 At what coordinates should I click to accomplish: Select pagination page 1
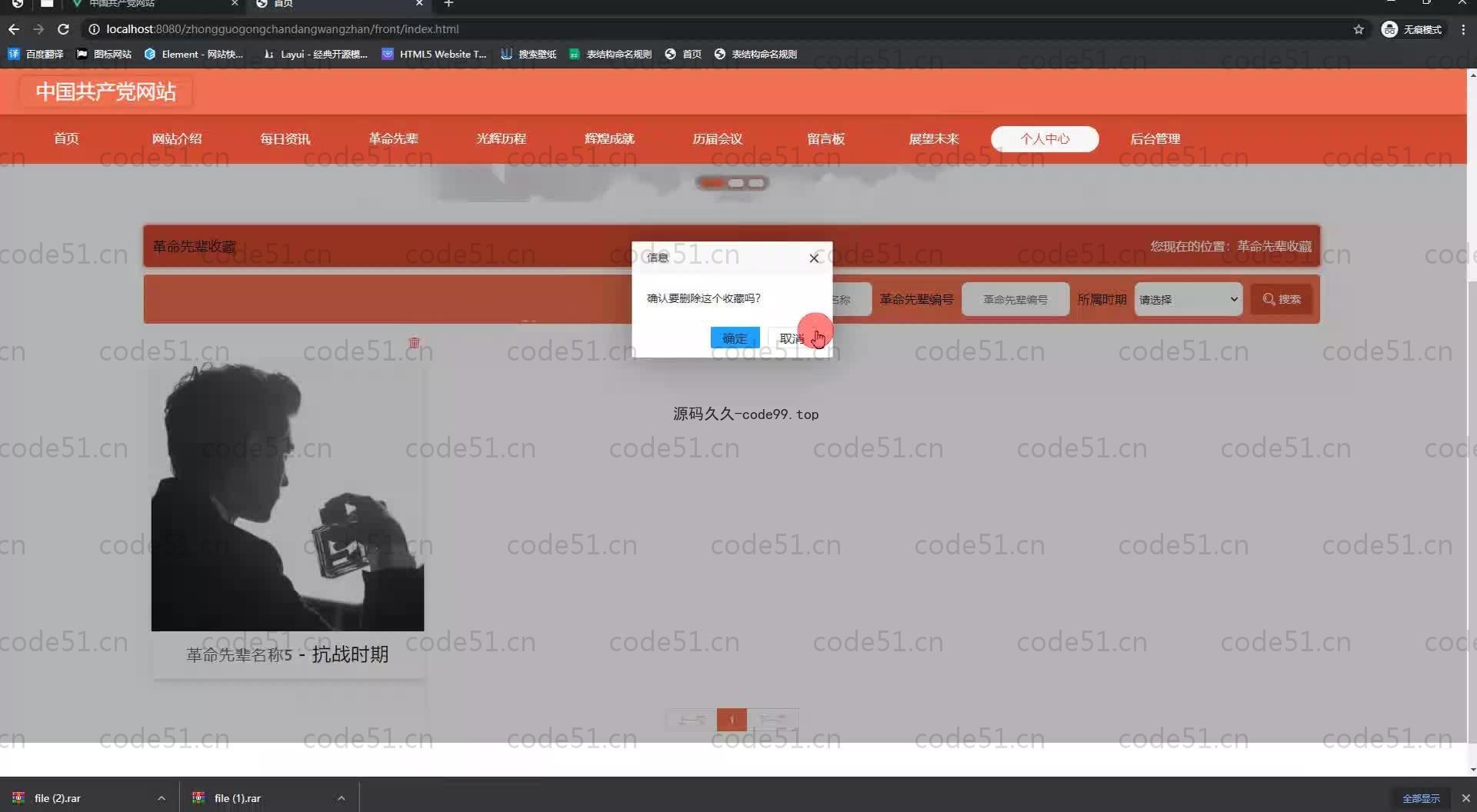732,720
